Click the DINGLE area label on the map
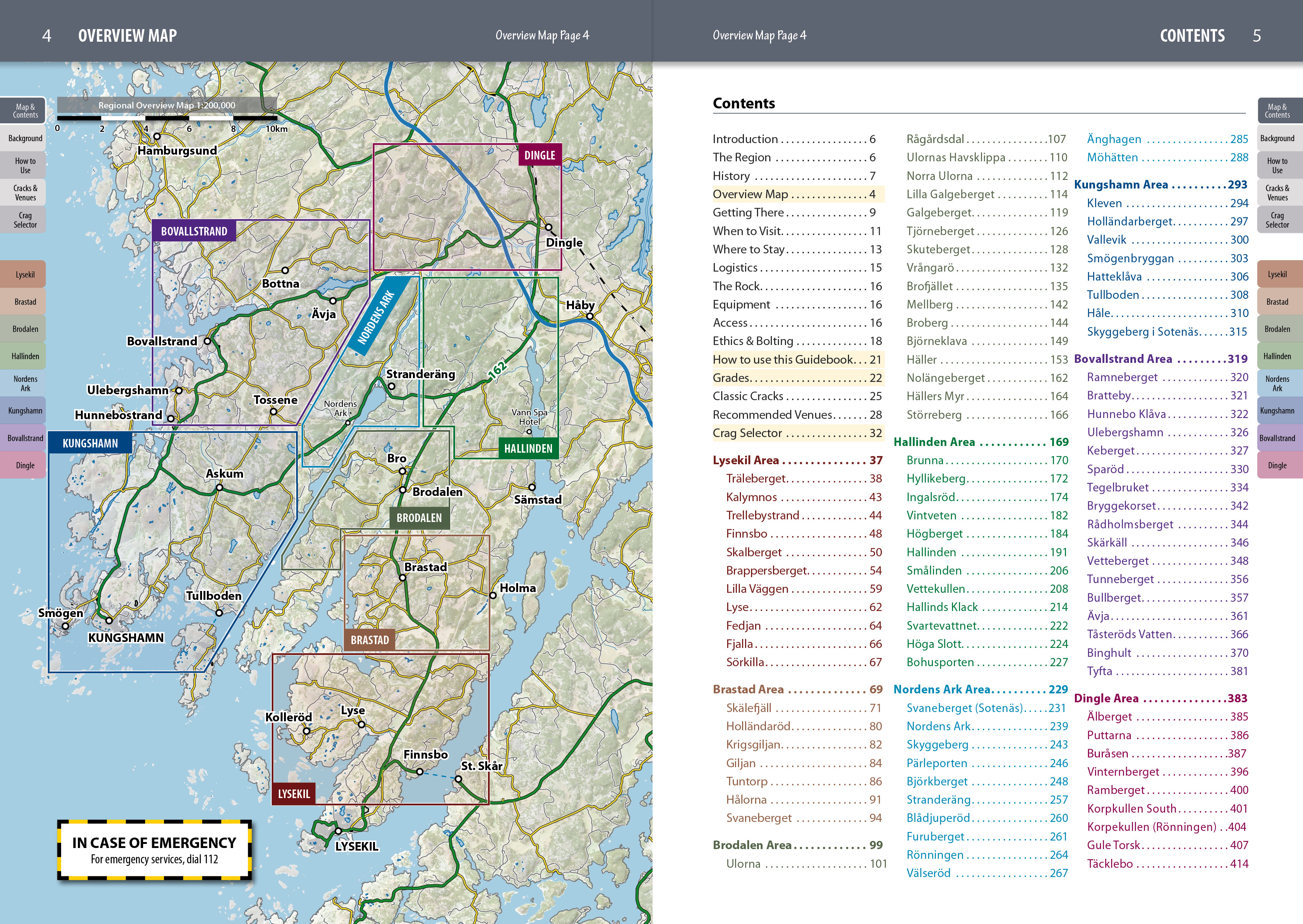1303x924 pixels. tap(539, 155)
